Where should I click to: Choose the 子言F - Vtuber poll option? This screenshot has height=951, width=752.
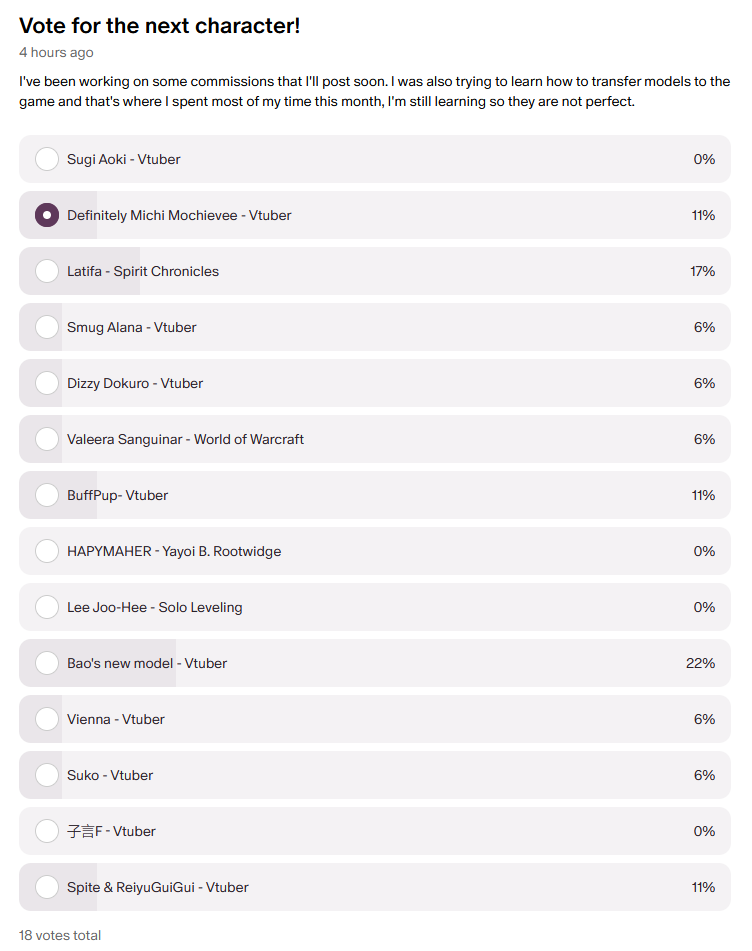tap(47, 831)
